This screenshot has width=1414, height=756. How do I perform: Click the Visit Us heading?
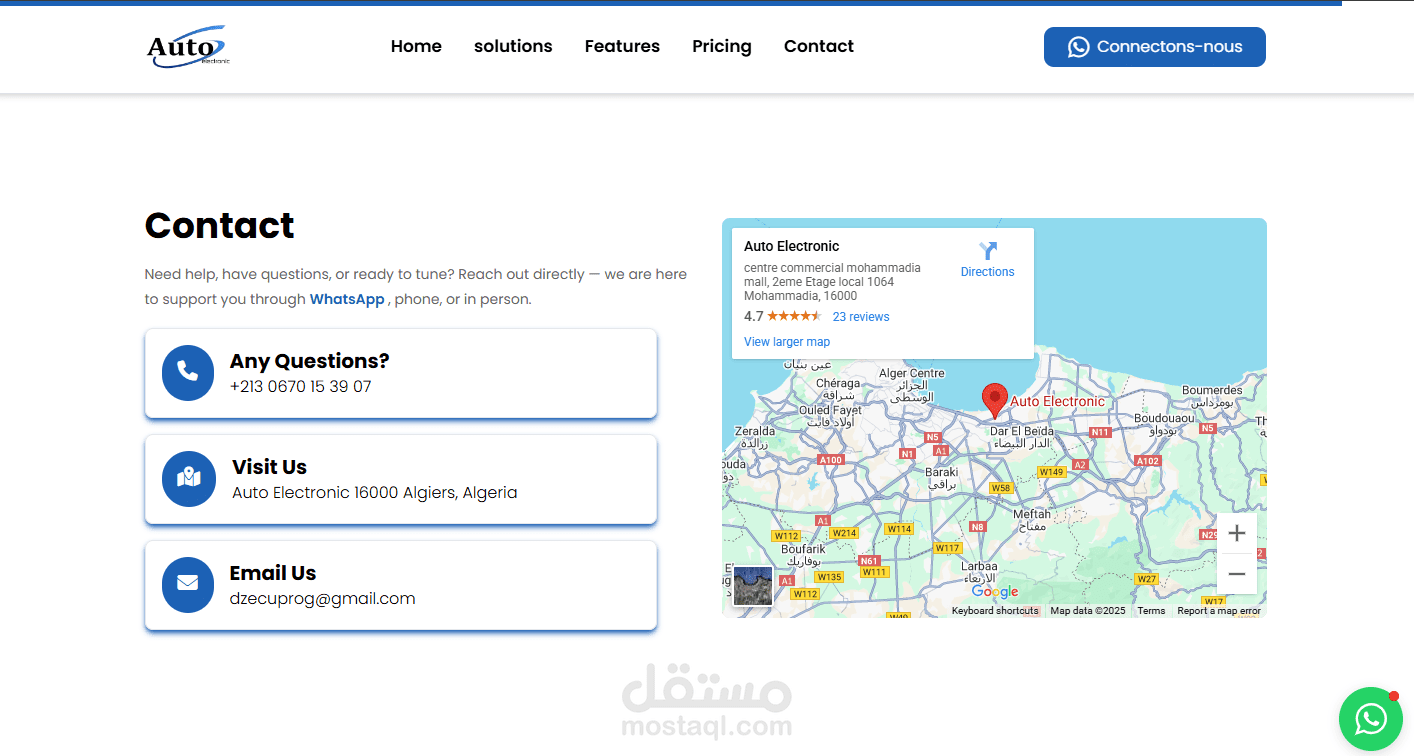(269, 467)
